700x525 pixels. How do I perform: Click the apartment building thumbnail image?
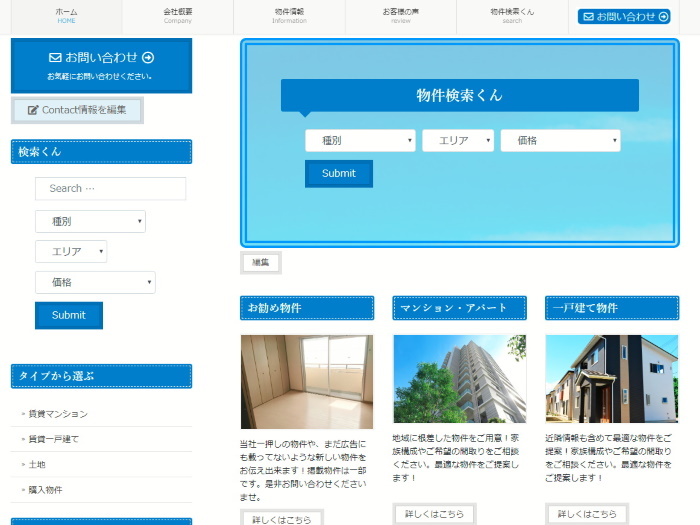(459, 379)
